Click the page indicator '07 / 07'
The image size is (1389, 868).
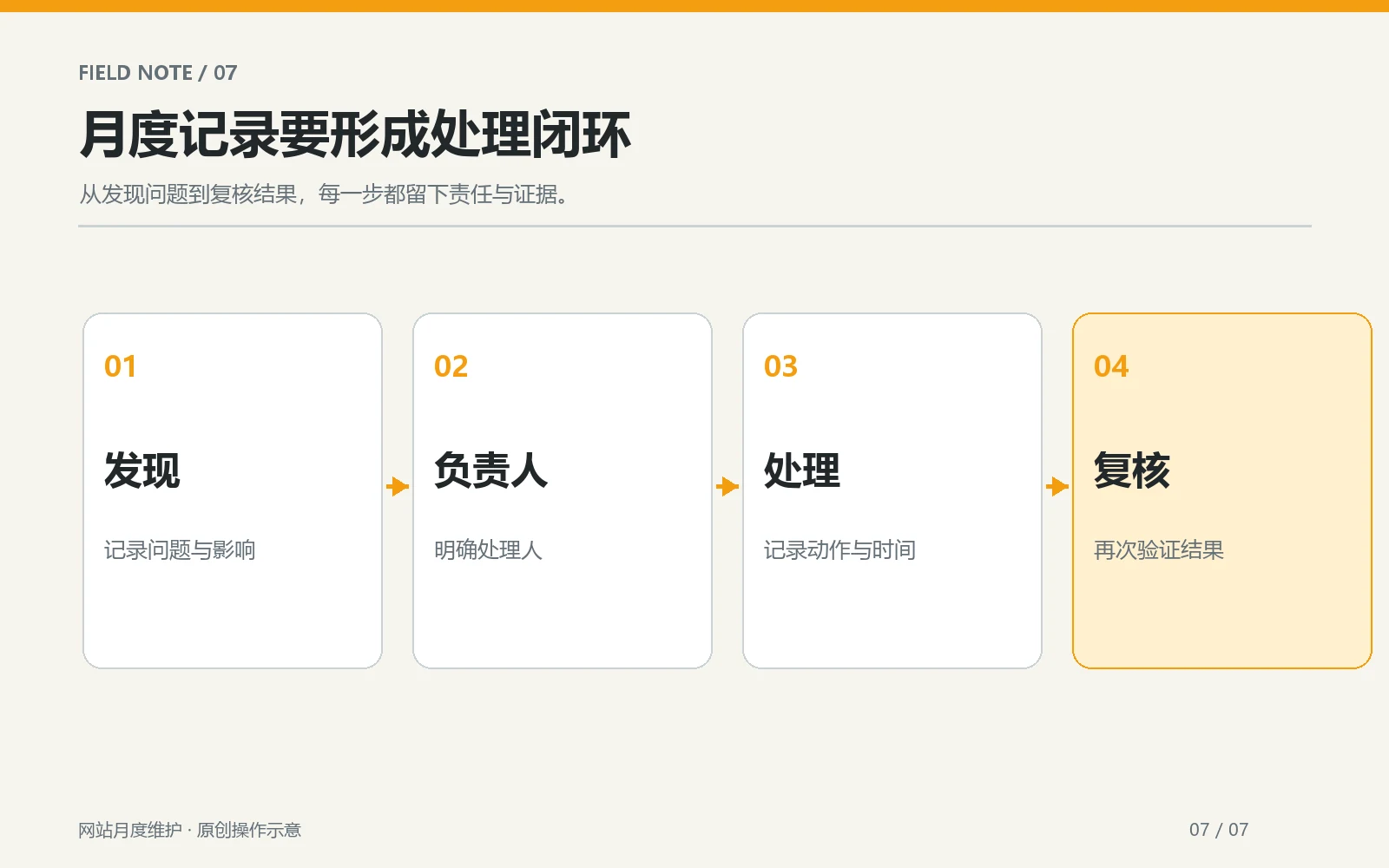click(x=1219, y=830)
